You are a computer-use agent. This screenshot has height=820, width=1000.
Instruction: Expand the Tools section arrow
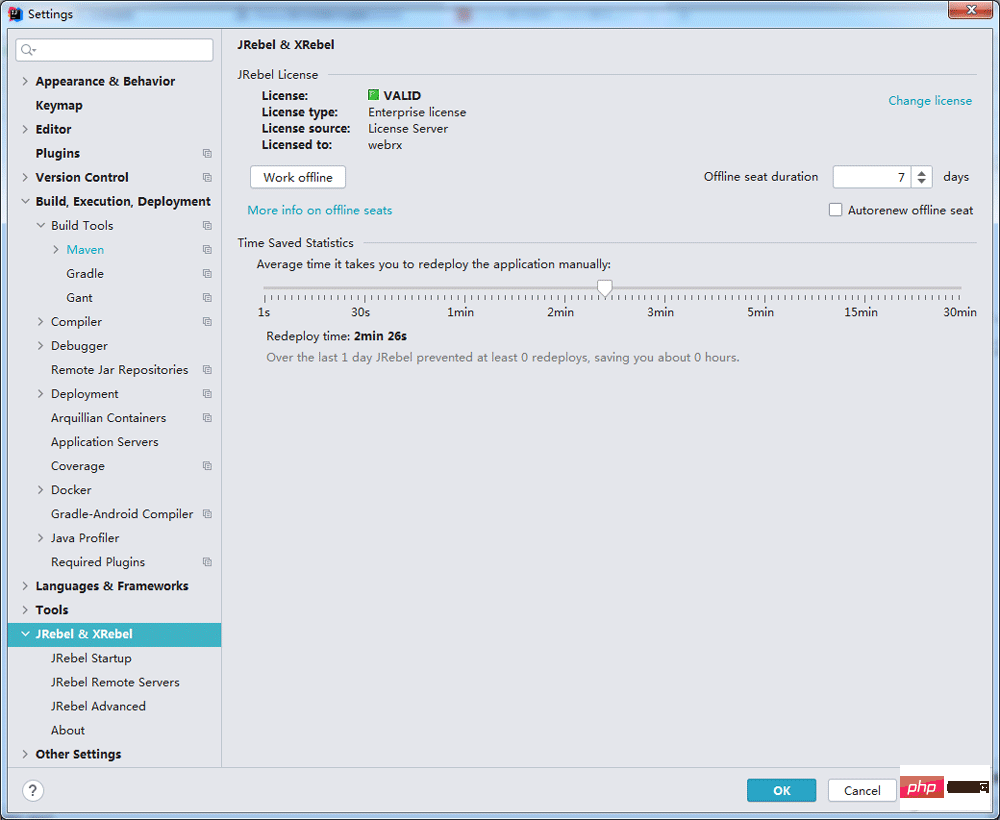(25, 610)
